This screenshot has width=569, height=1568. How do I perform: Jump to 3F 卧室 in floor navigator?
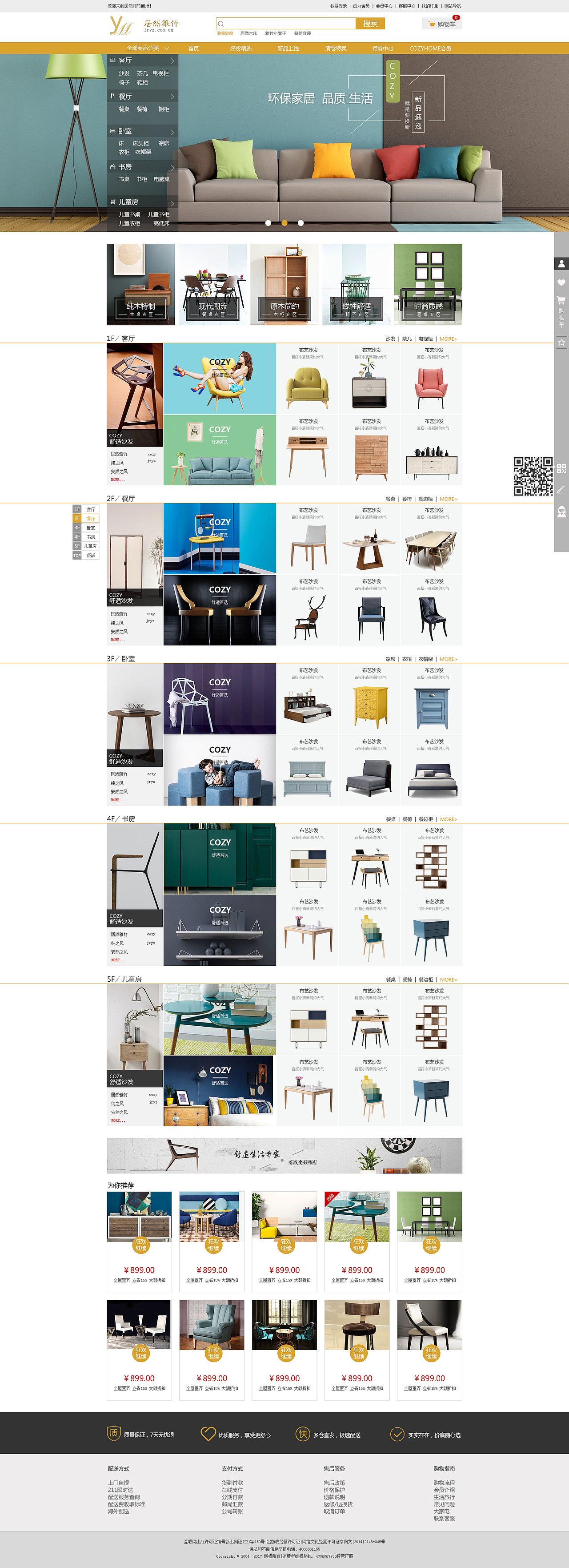pyautogui.click(x=85, y=528)
